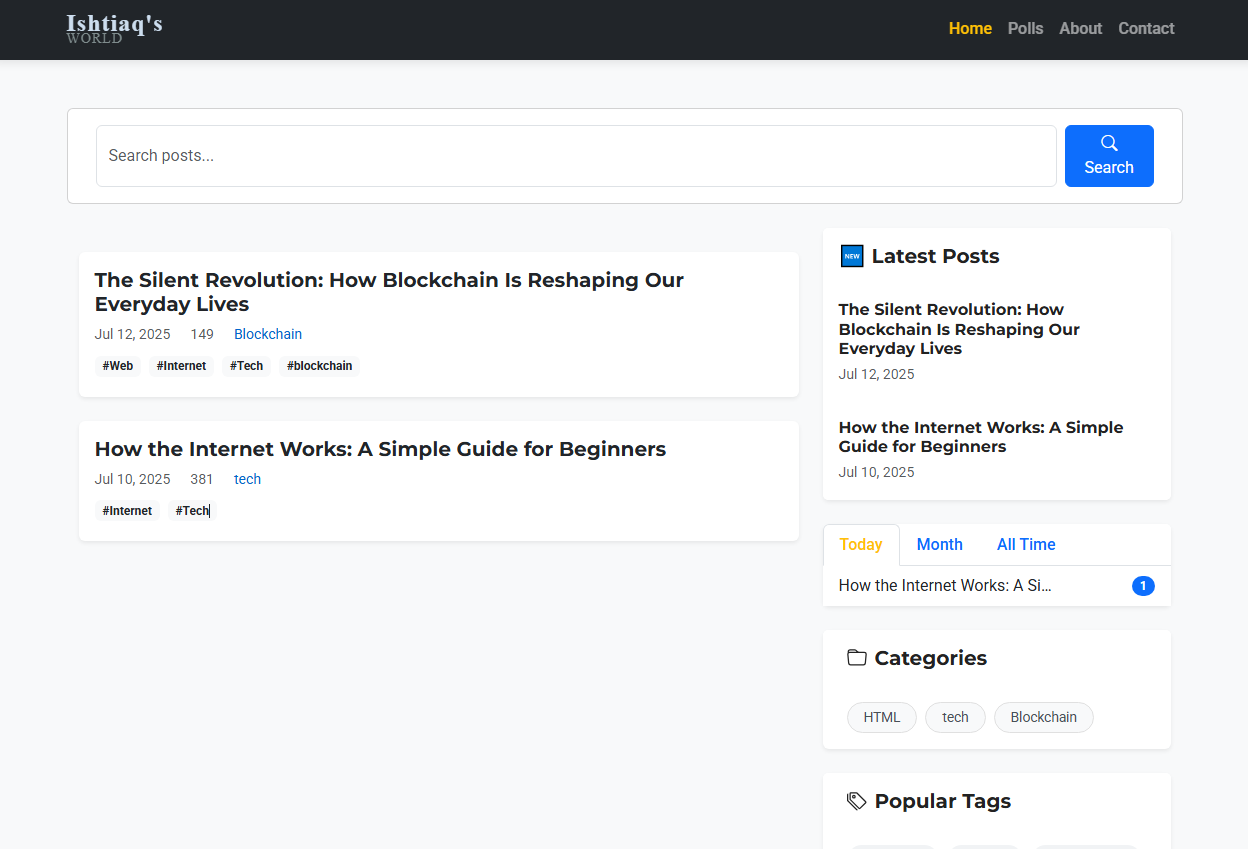Select #Internet tag on the Internet Works post

coord(127,511)
